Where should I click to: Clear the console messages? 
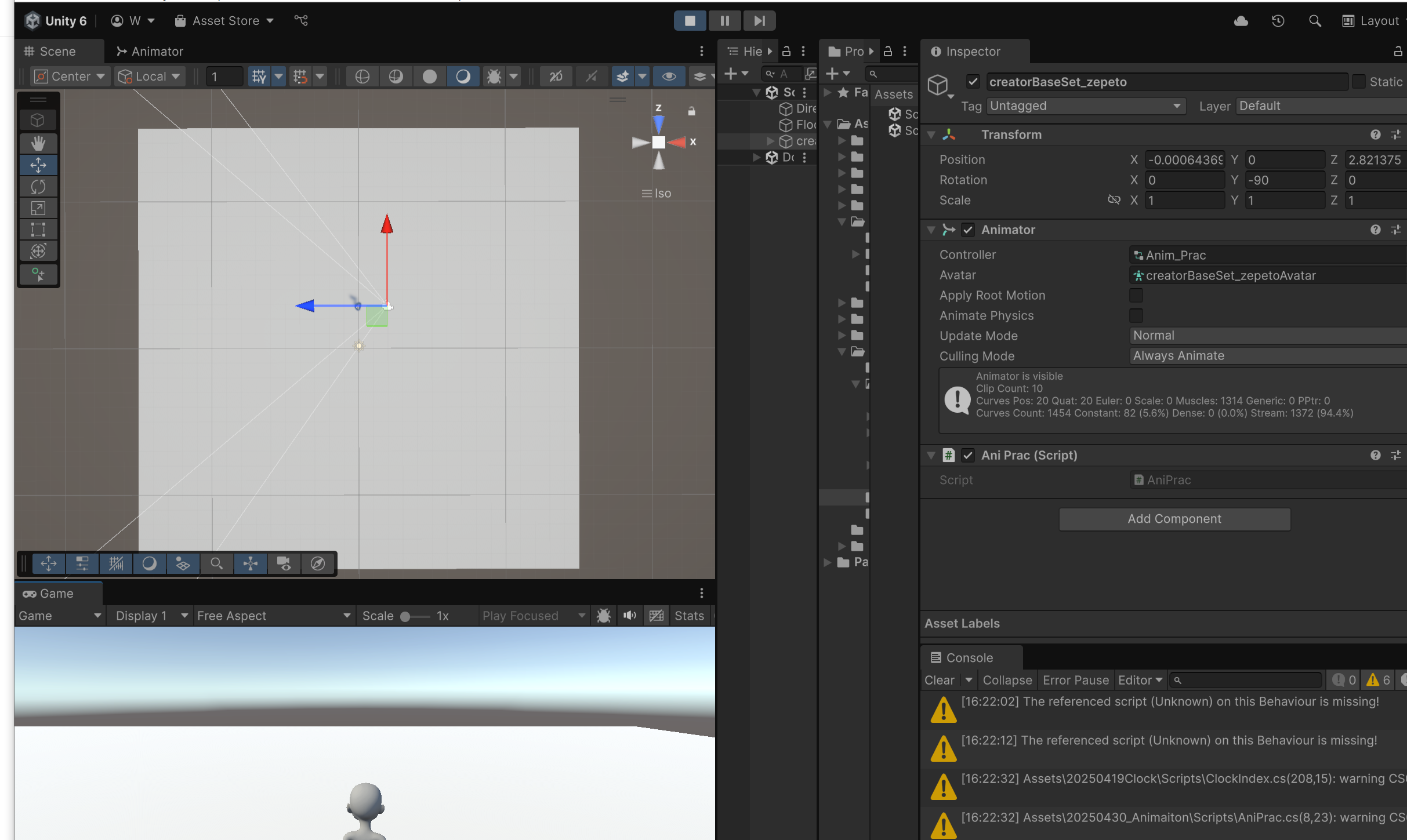(939, 680)
